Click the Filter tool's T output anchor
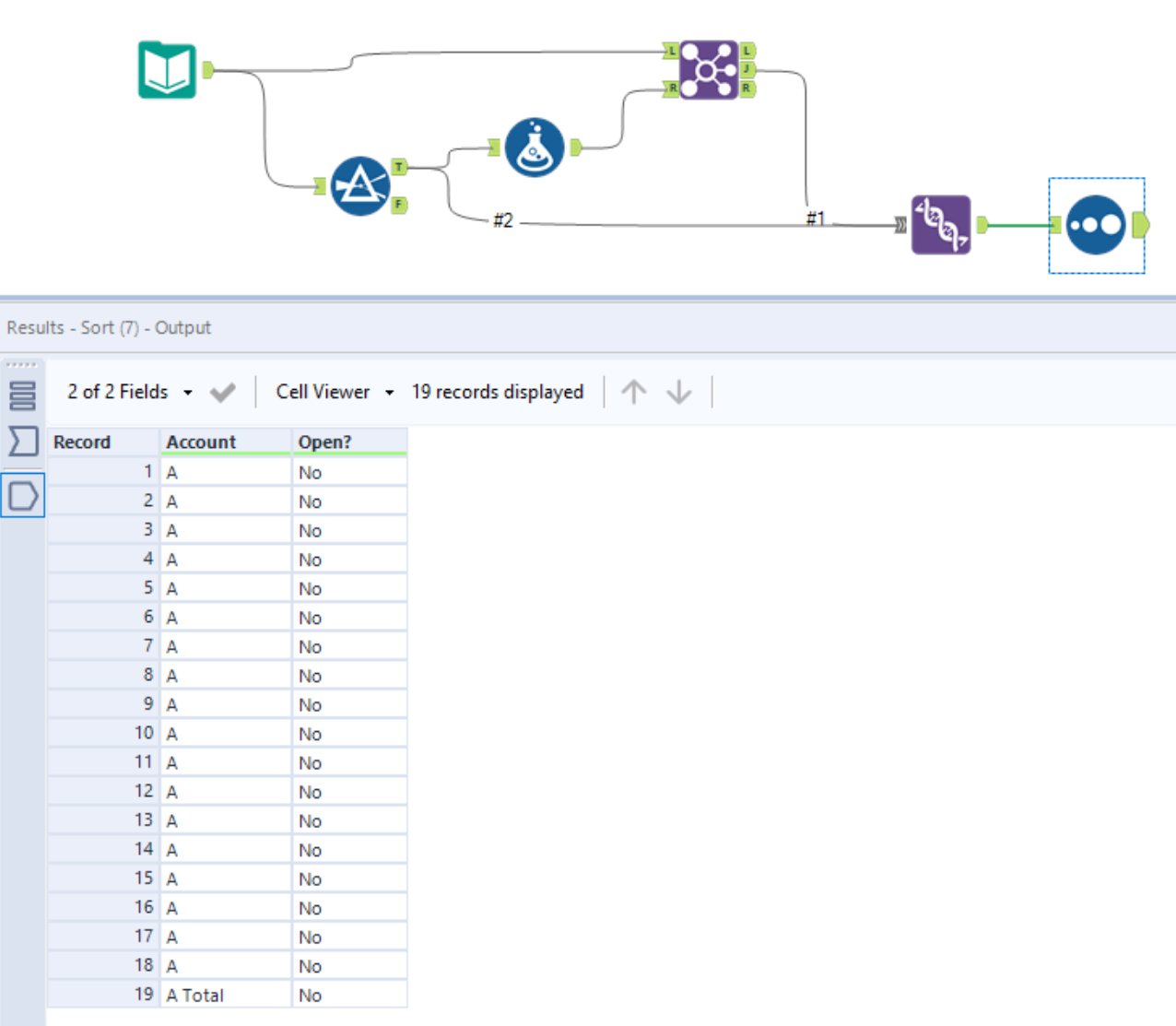The width and height of the screenshot is (1176, 1026). (x=398, y=168)
